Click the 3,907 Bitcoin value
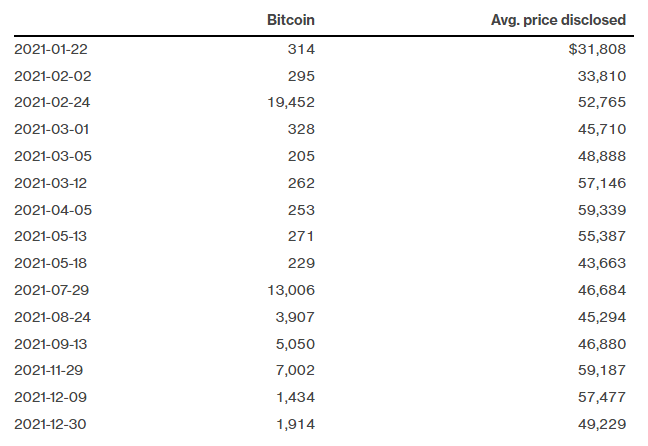 click(x=294, y=318)
